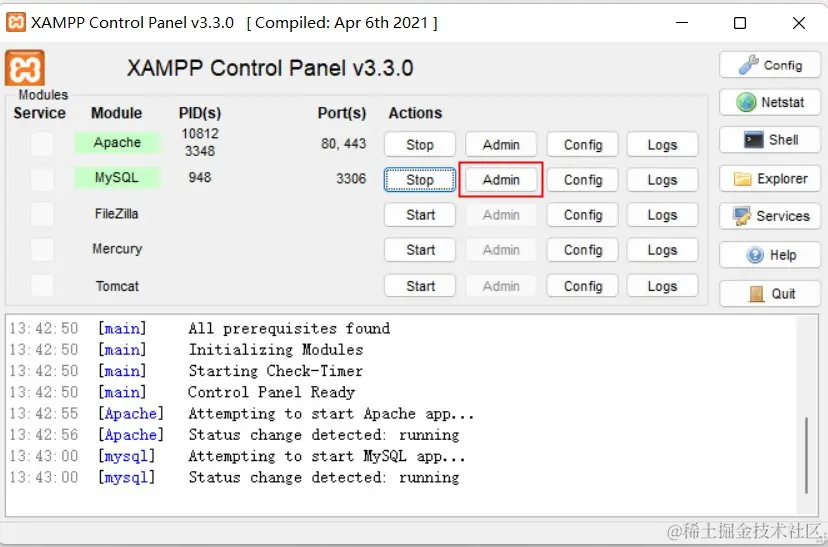Viewport: 828px width, 547px height.
Task: View Apache Logs
Action: [662, 144]
